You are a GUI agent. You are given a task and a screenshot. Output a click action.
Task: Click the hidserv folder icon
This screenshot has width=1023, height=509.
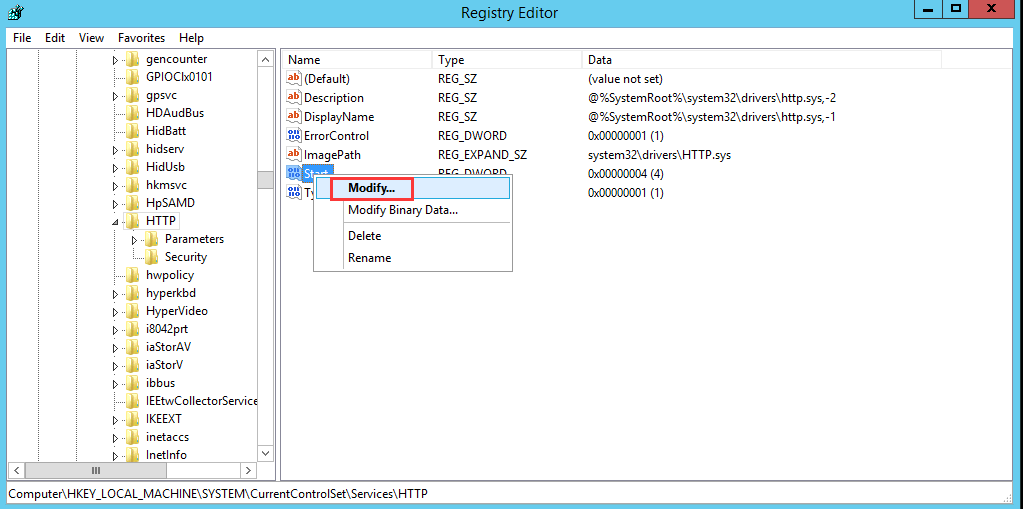(x=132, y=149)
